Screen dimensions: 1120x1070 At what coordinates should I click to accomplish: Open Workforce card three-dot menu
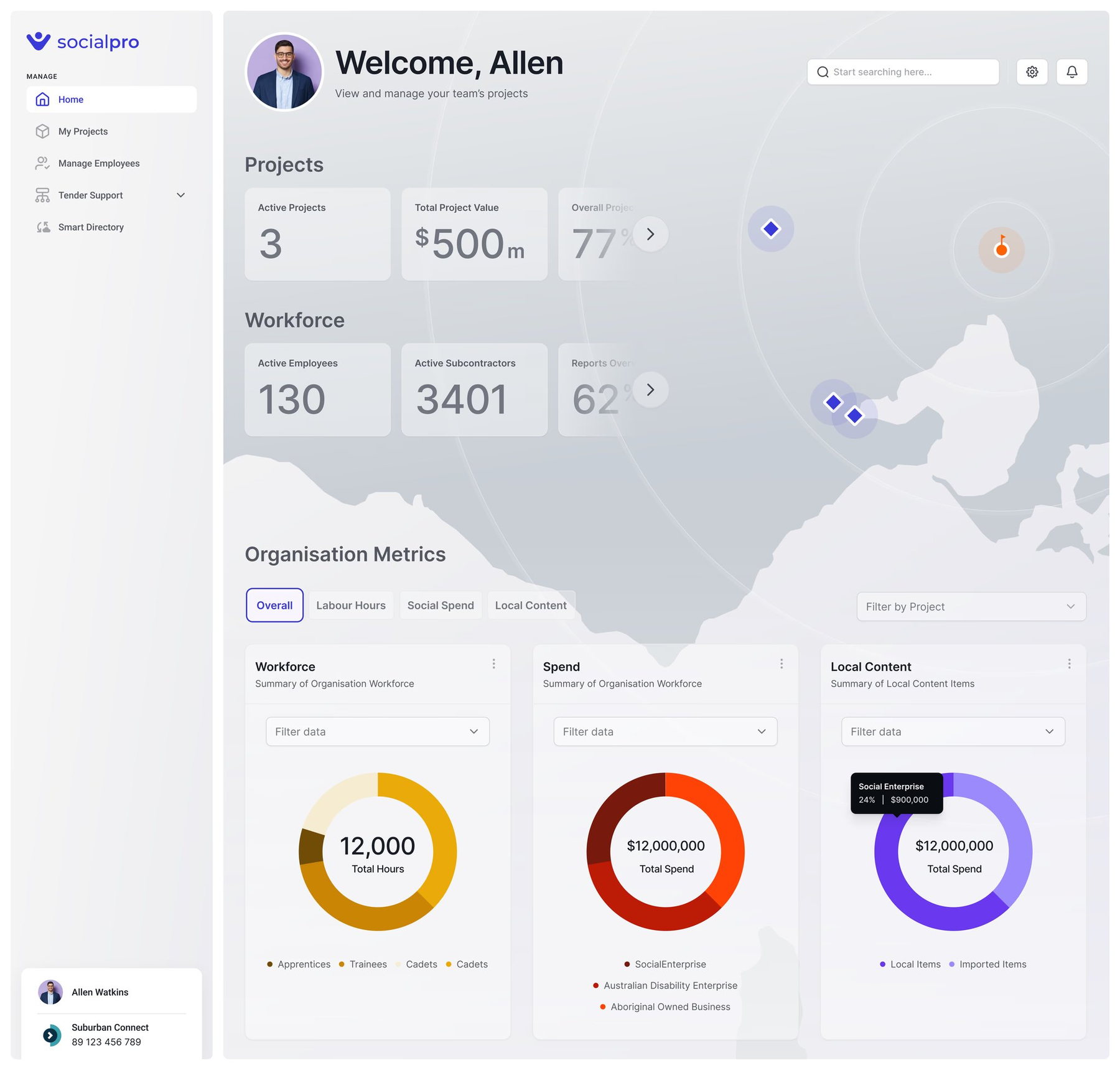494,664
